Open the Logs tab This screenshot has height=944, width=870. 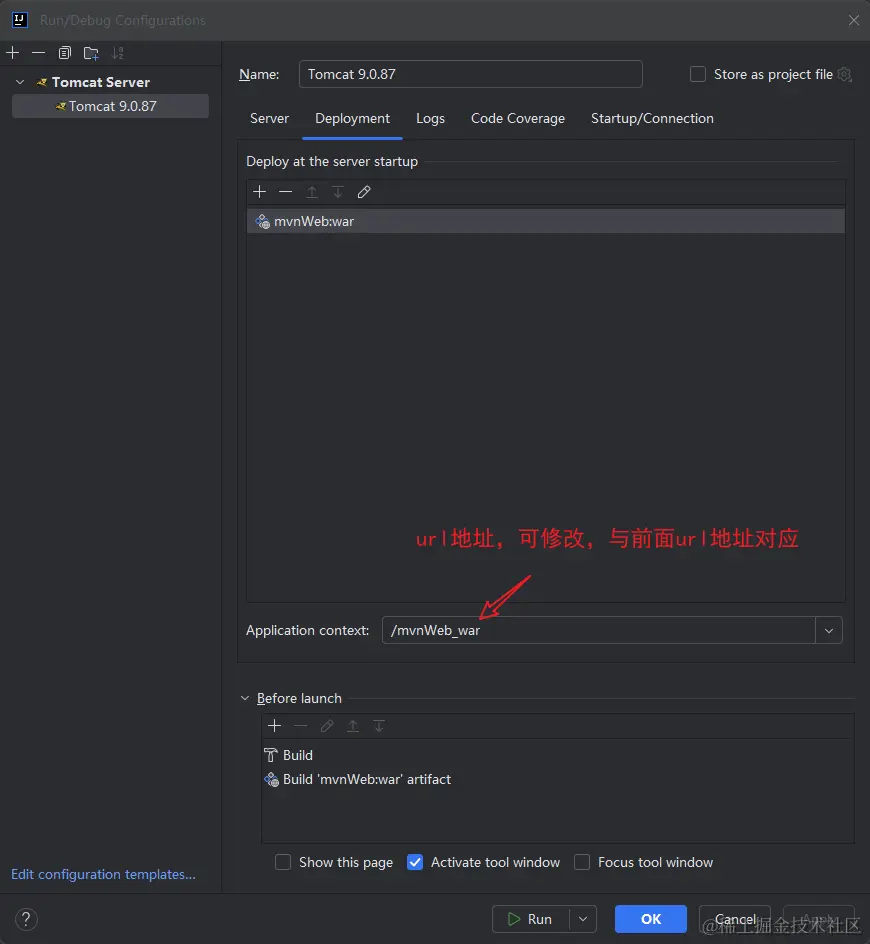click(430, 119)
